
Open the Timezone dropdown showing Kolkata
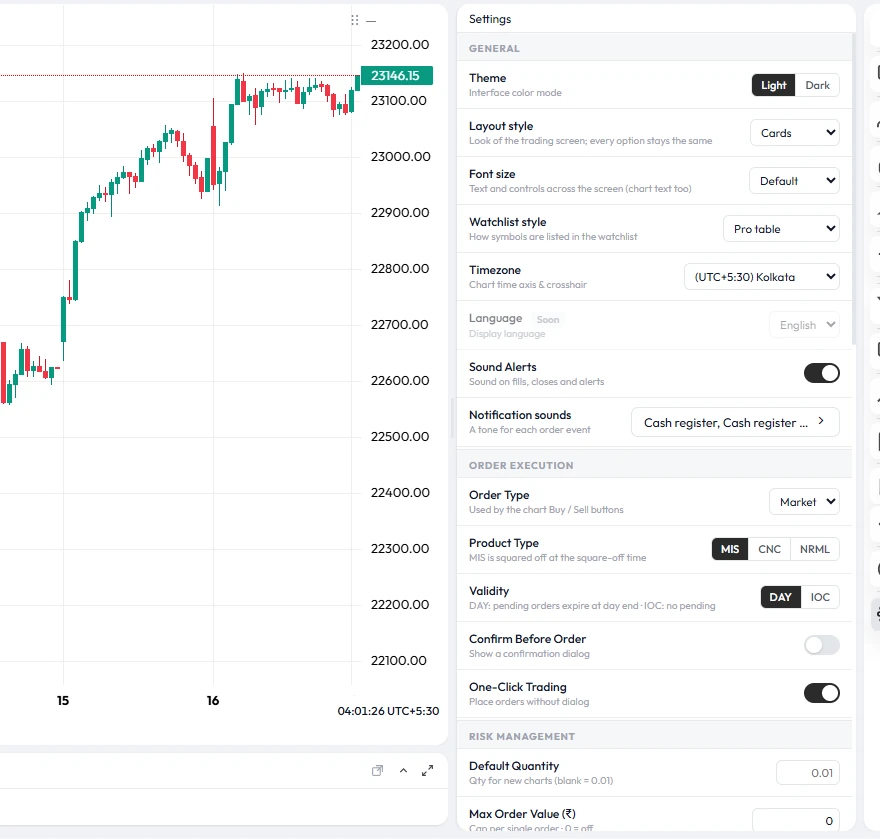(762, 277)
